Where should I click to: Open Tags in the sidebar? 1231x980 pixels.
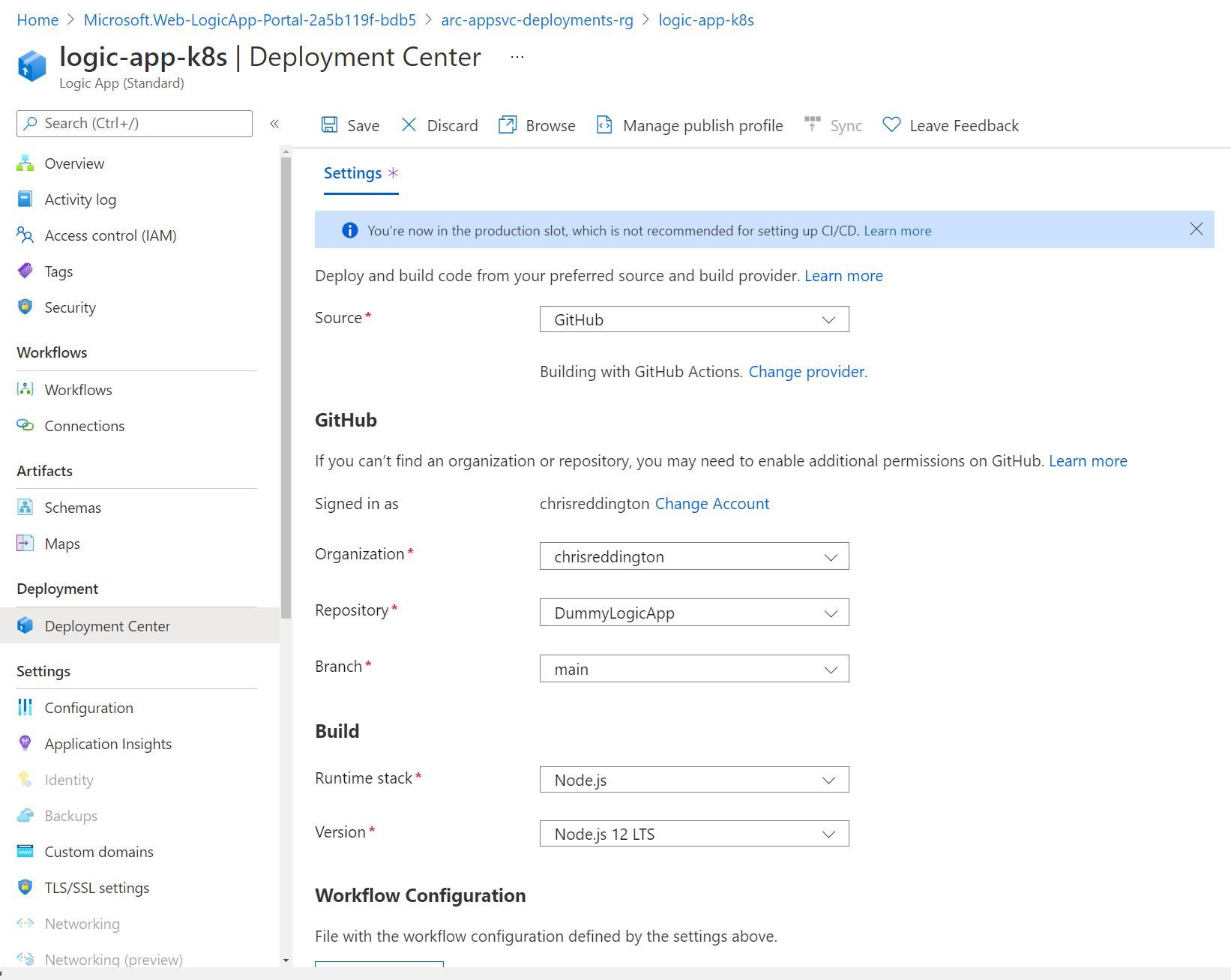(x=58, y=271)
